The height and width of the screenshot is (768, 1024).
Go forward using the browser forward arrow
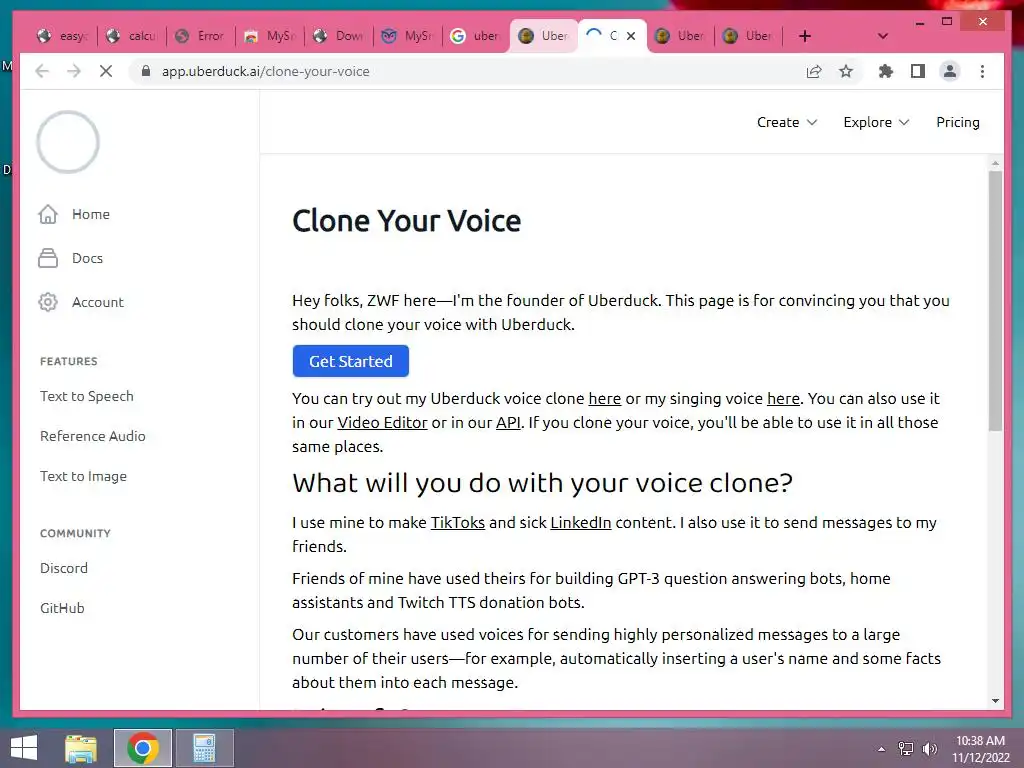coord(74,71)
